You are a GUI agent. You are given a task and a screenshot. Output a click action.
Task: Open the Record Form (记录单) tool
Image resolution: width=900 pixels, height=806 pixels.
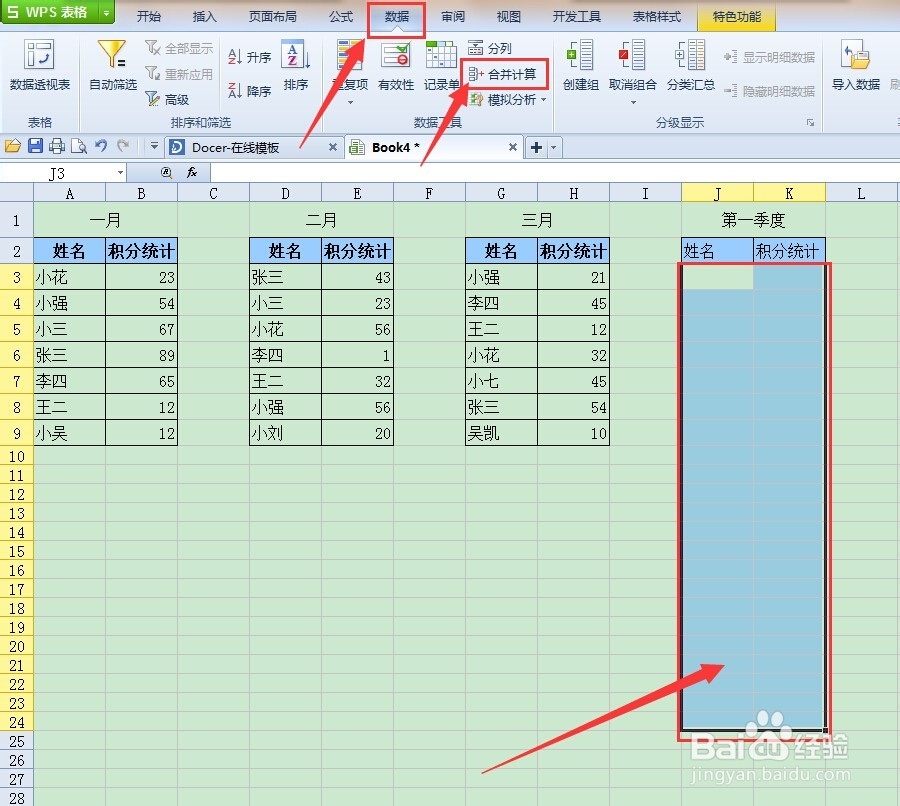pyautogui.click(x=441, y=65)
